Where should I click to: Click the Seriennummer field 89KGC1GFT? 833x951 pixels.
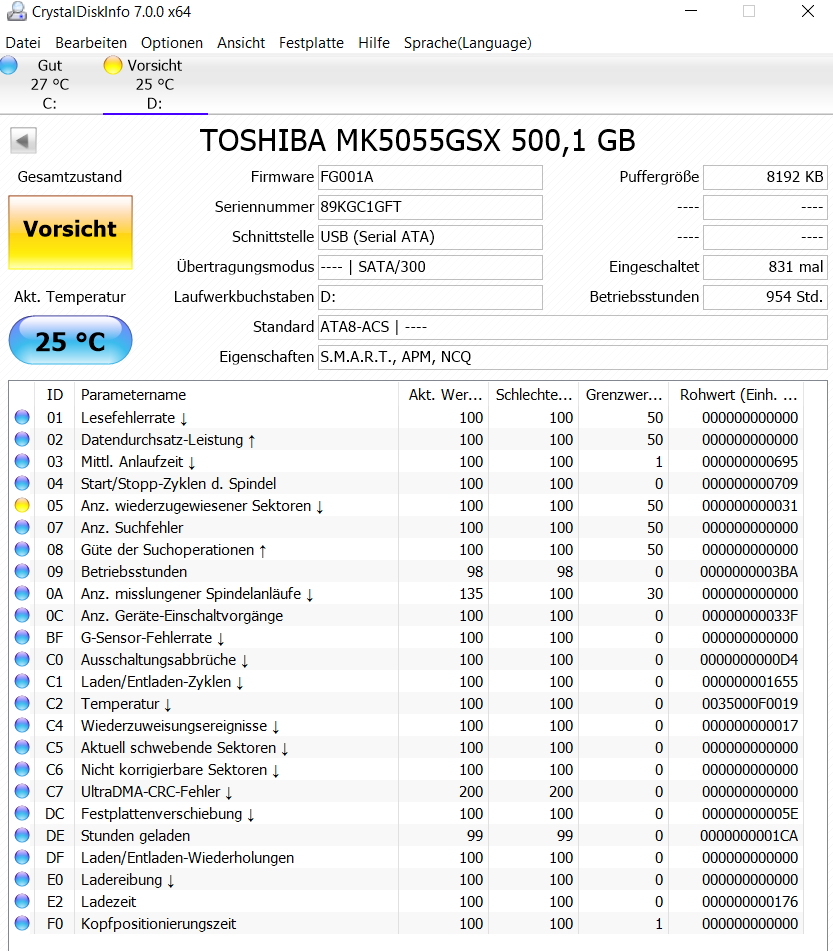430,207
